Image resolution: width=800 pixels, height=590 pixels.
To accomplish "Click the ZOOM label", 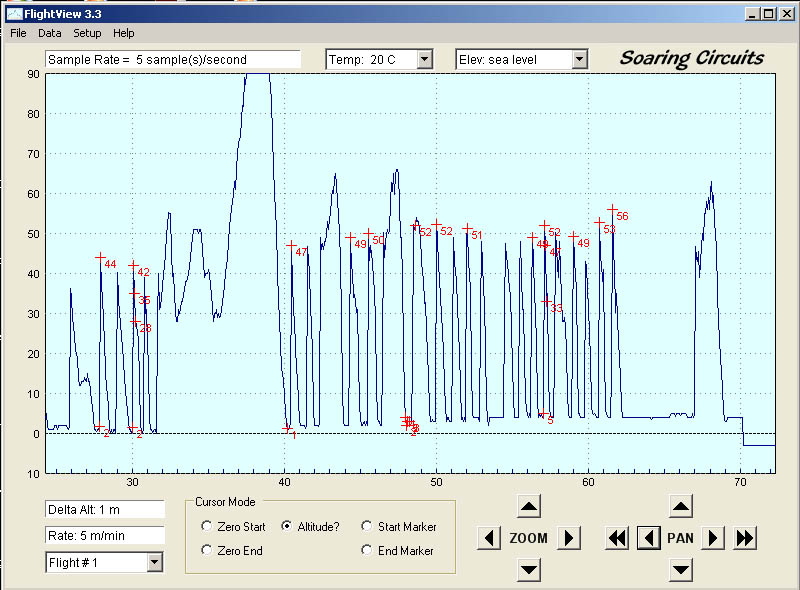I will tap(529, 538).
